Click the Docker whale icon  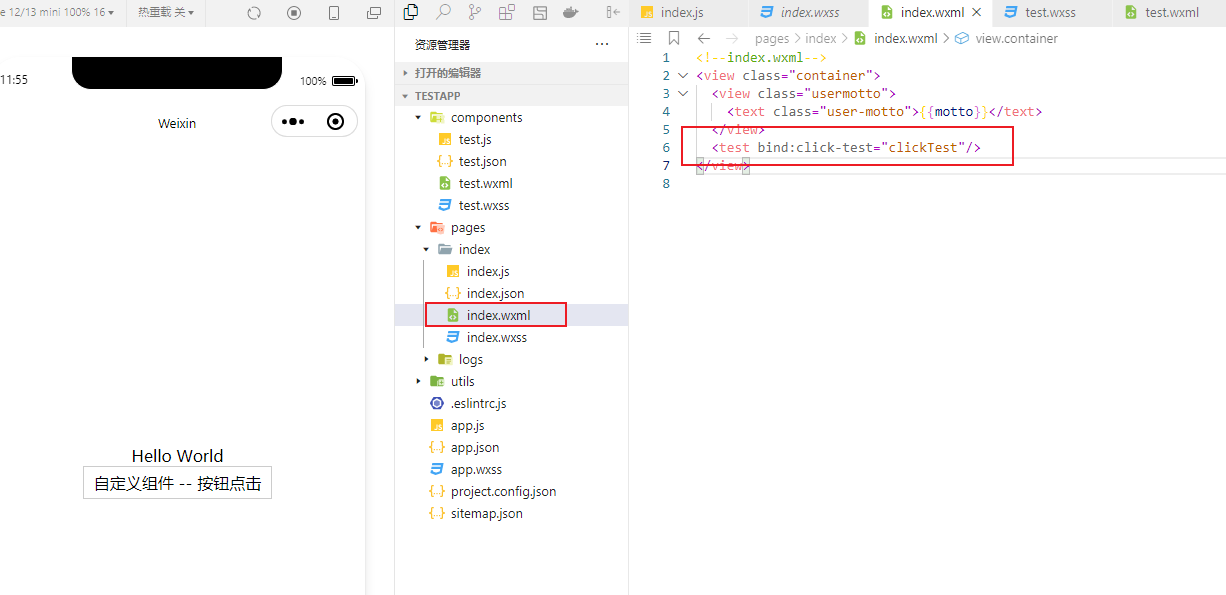[x=572, y=13]
